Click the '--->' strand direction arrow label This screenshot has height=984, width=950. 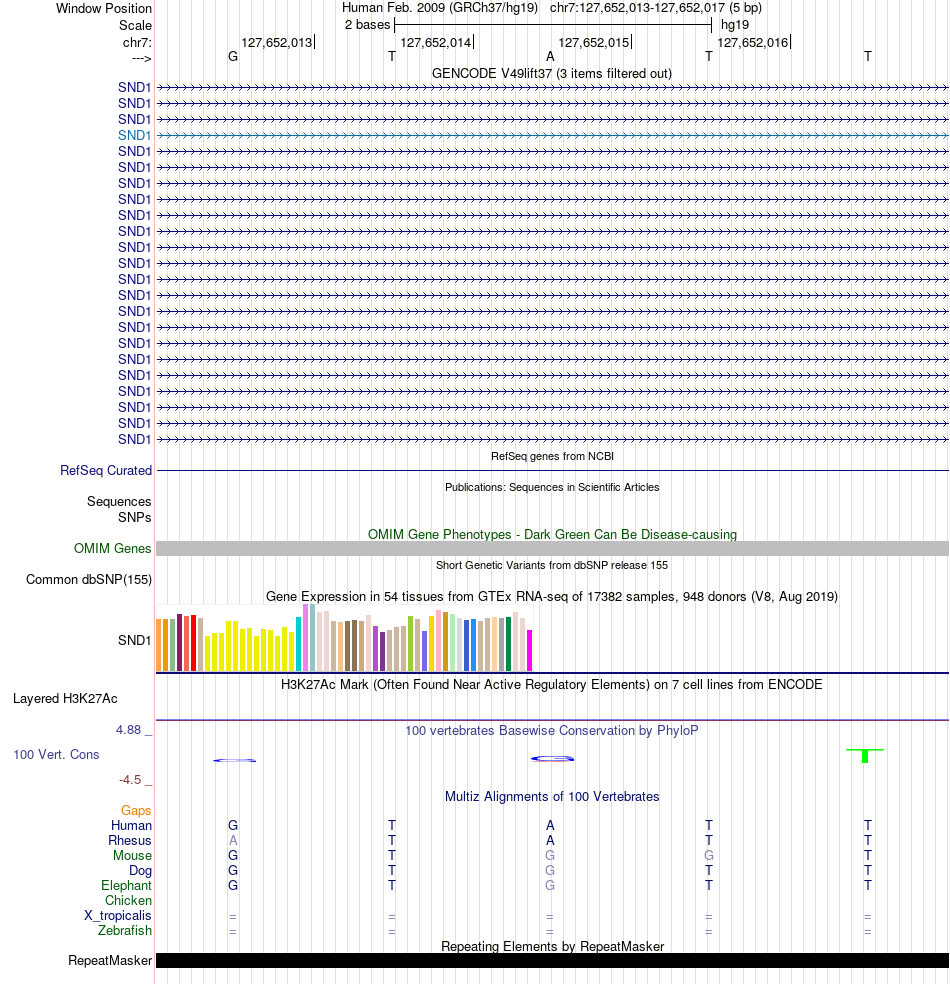click(142, 58)
